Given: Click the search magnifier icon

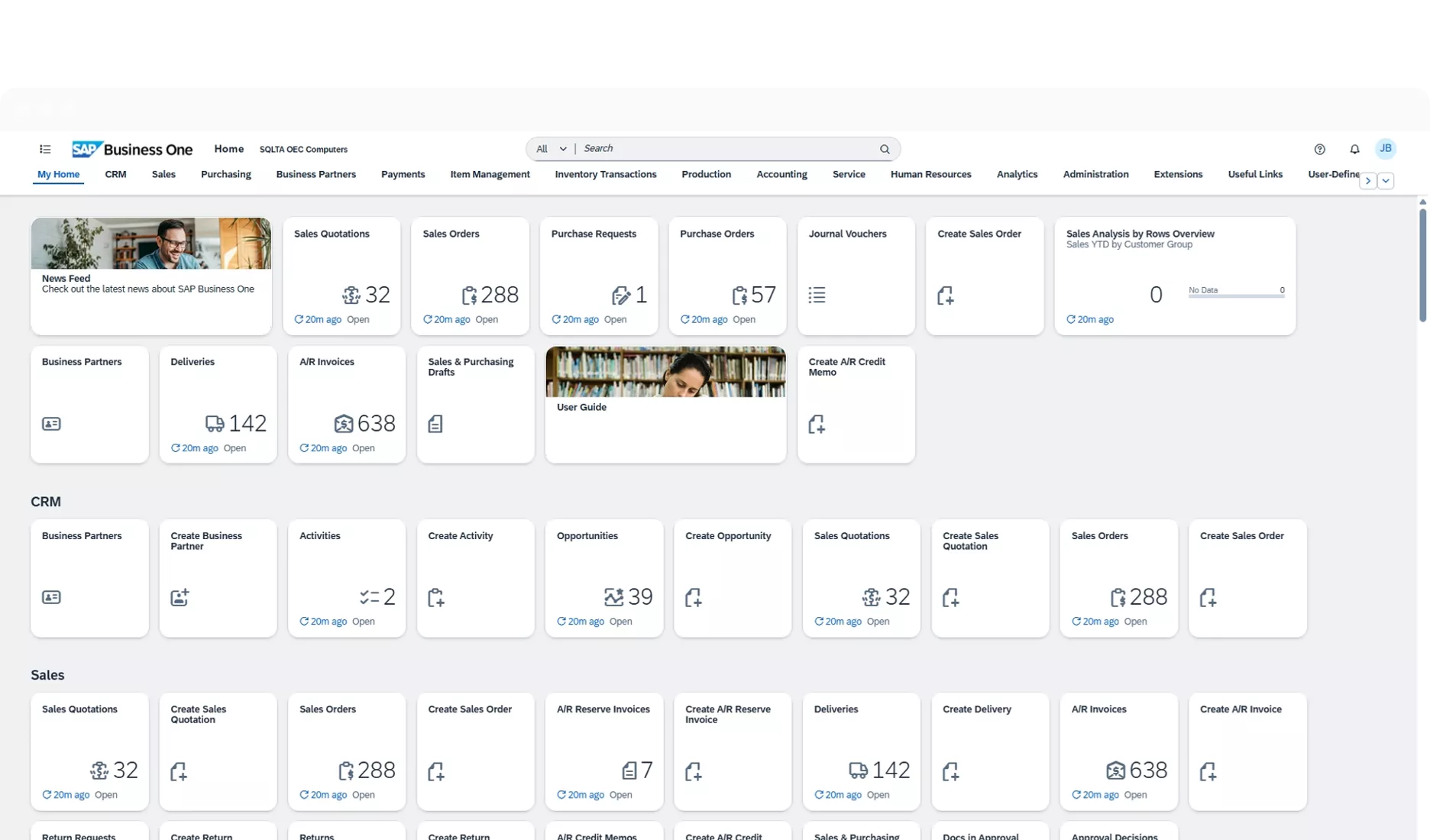Looking at the screenshot, I should pos(884,148).
